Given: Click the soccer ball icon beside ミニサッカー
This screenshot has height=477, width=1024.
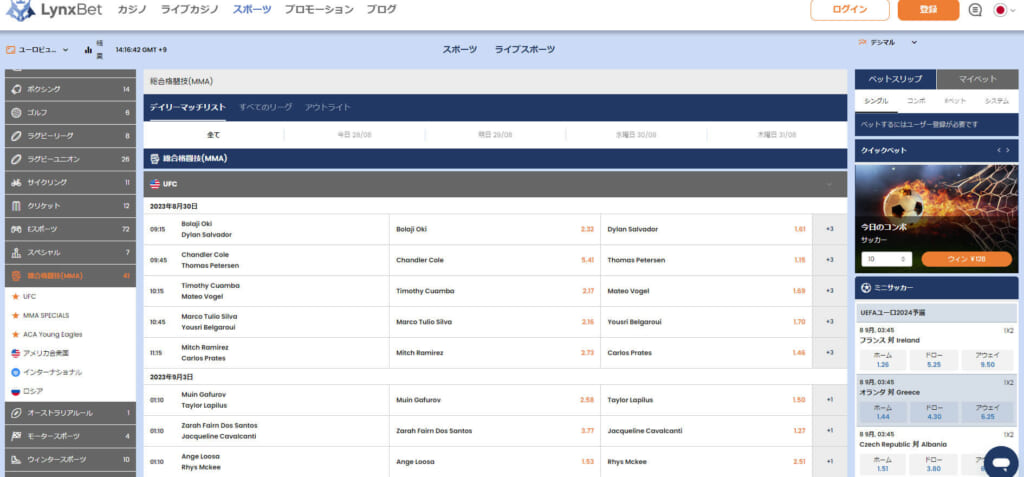Looking at the screenshot, I should coord(867,288).
